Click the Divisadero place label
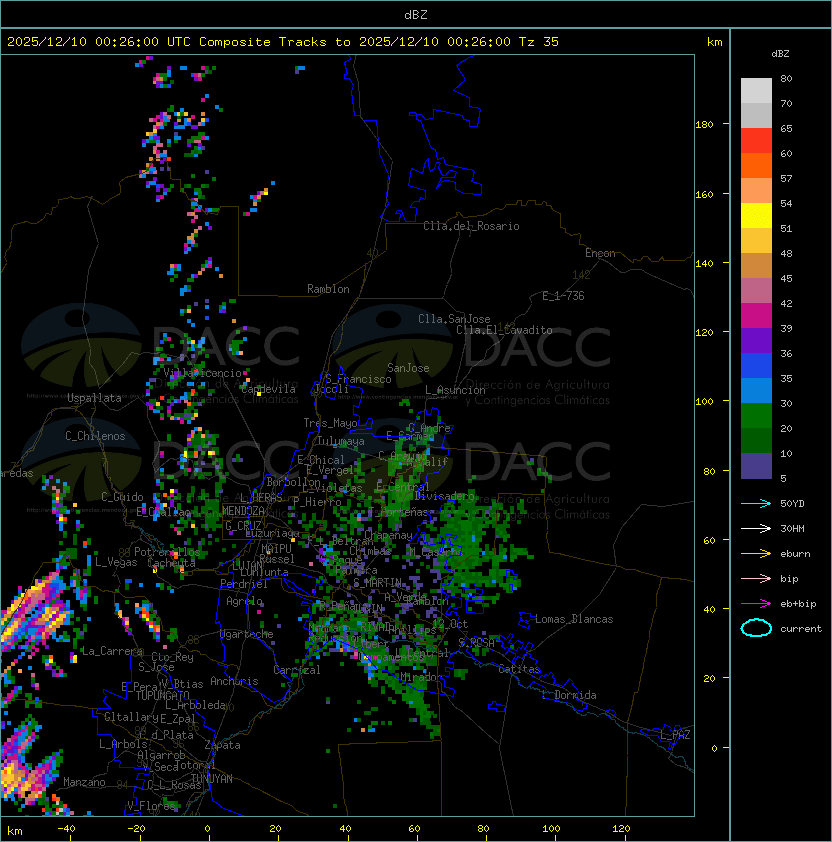 coord(444,496)
